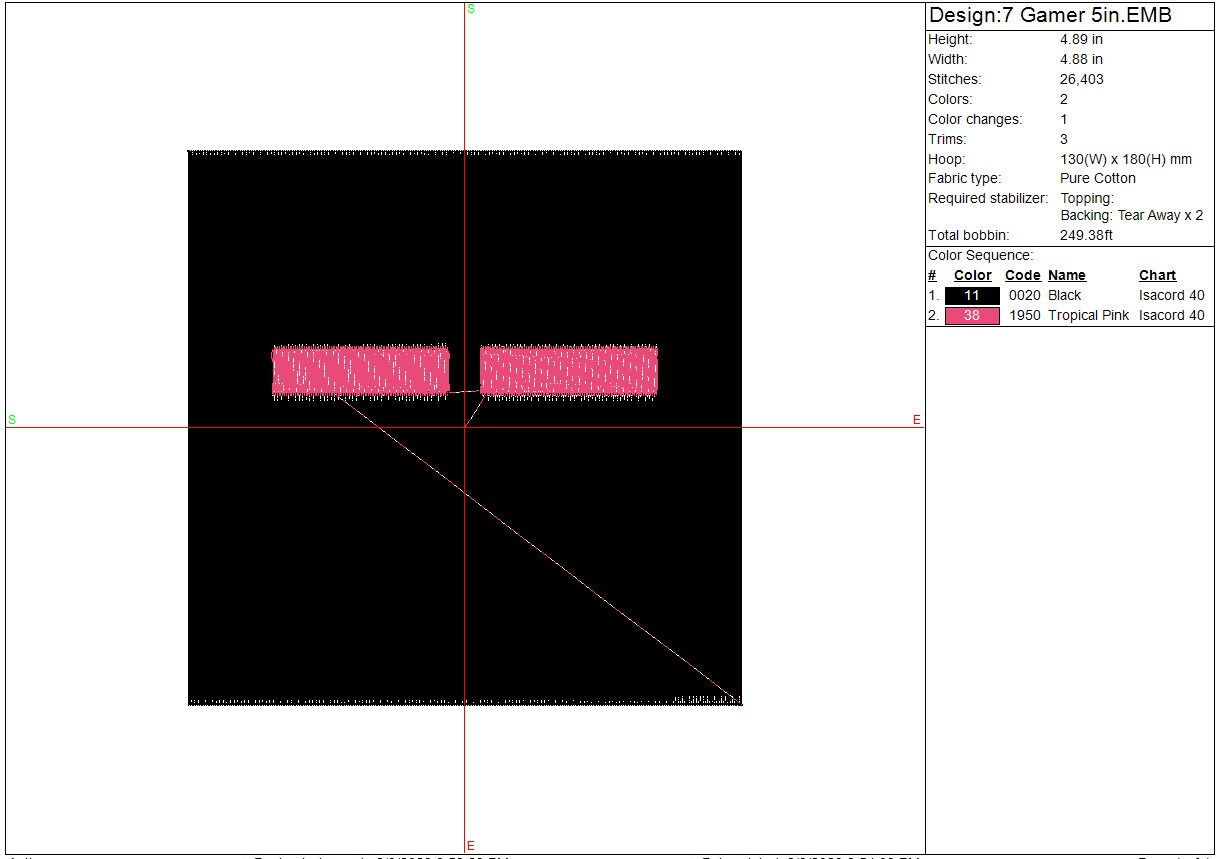The width and height of the screenshot is (1219, 859).
Task: Click the hoop size 130(W) x 180(H) mm
Action: (x=1125, y=160)
